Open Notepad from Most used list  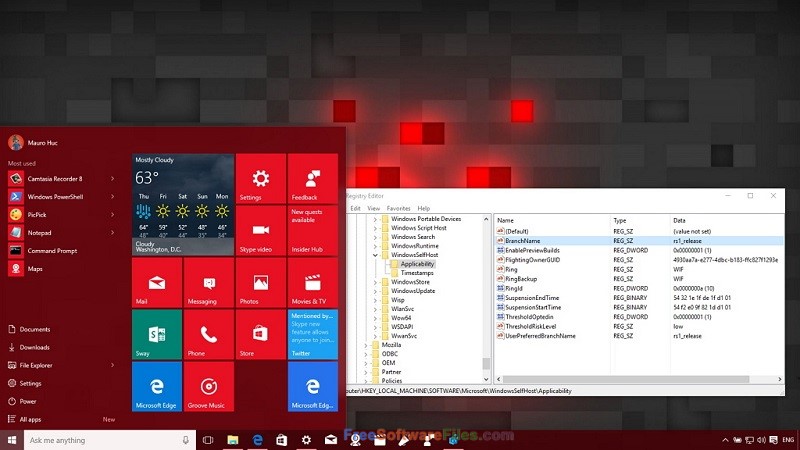pos(39,233)
